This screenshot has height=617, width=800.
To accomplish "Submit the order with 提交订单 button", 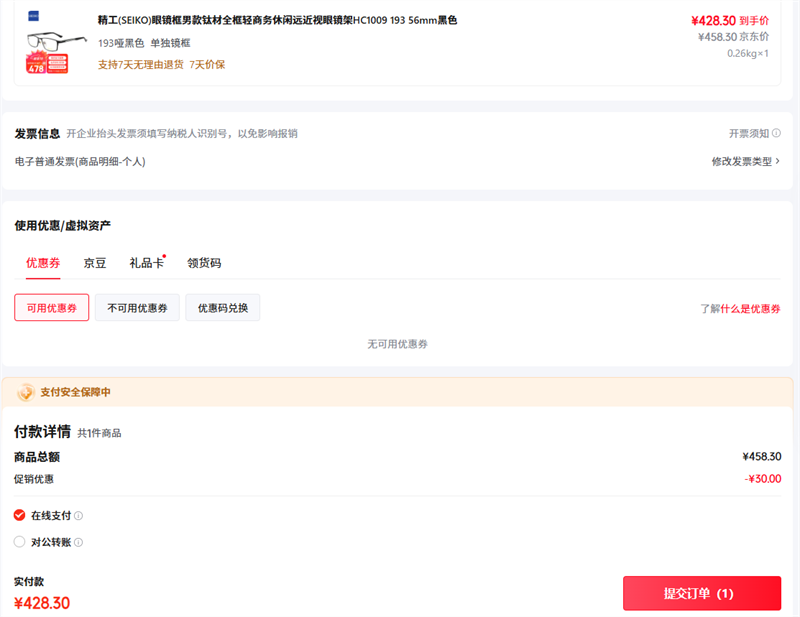I will (x=701, y=593).
